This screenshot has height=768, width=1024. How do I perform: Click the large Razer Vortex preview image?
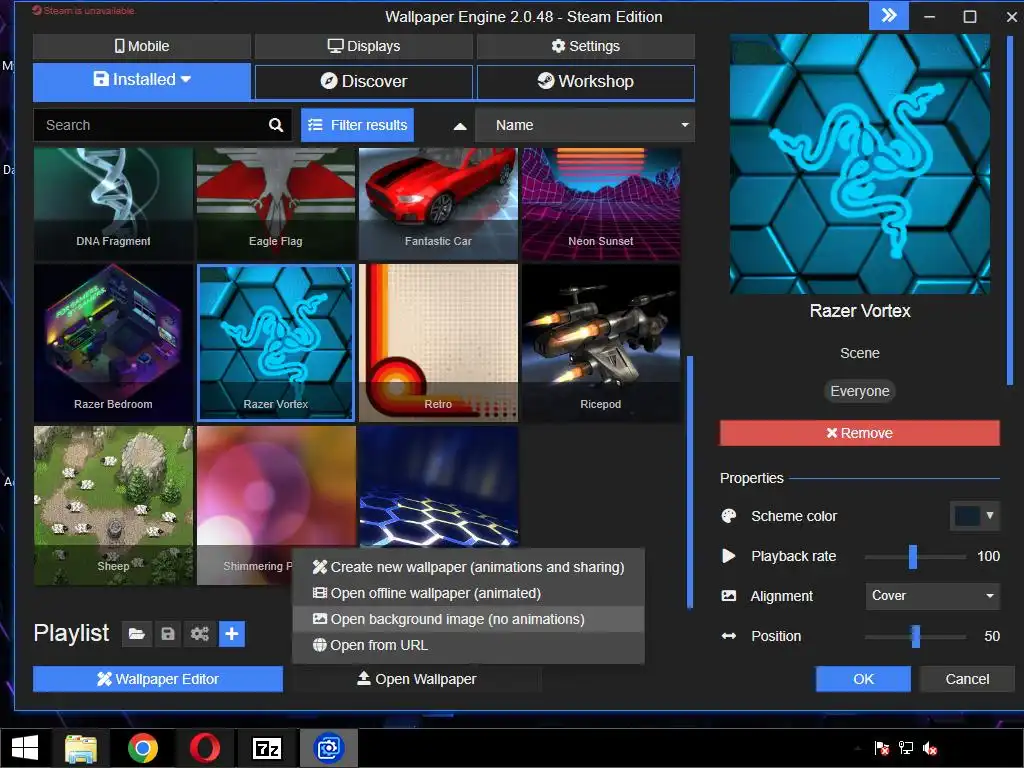tap(859, 164)
